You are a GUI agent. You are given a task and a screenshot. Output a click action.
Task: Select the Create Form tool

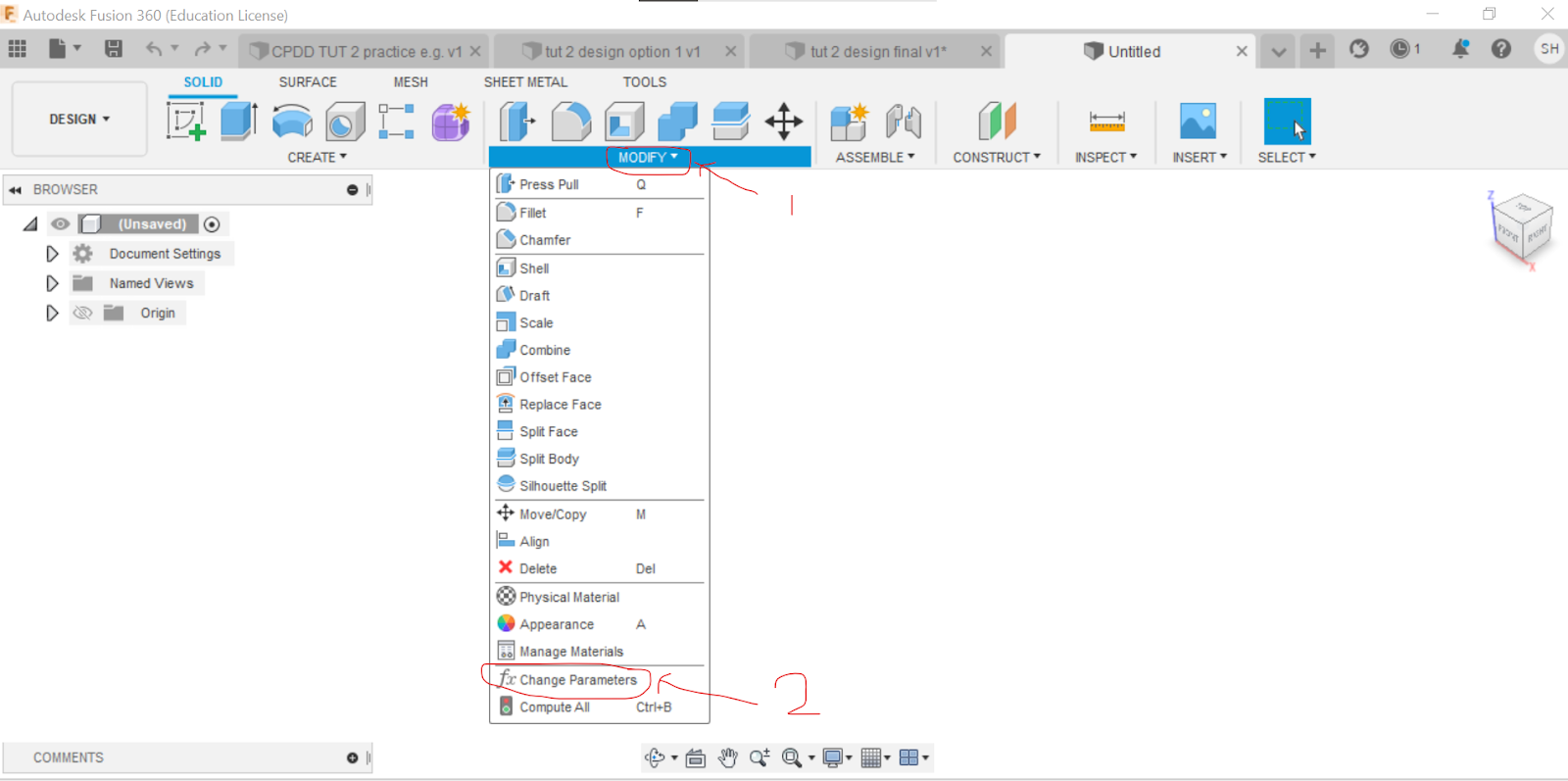point(451,122)
